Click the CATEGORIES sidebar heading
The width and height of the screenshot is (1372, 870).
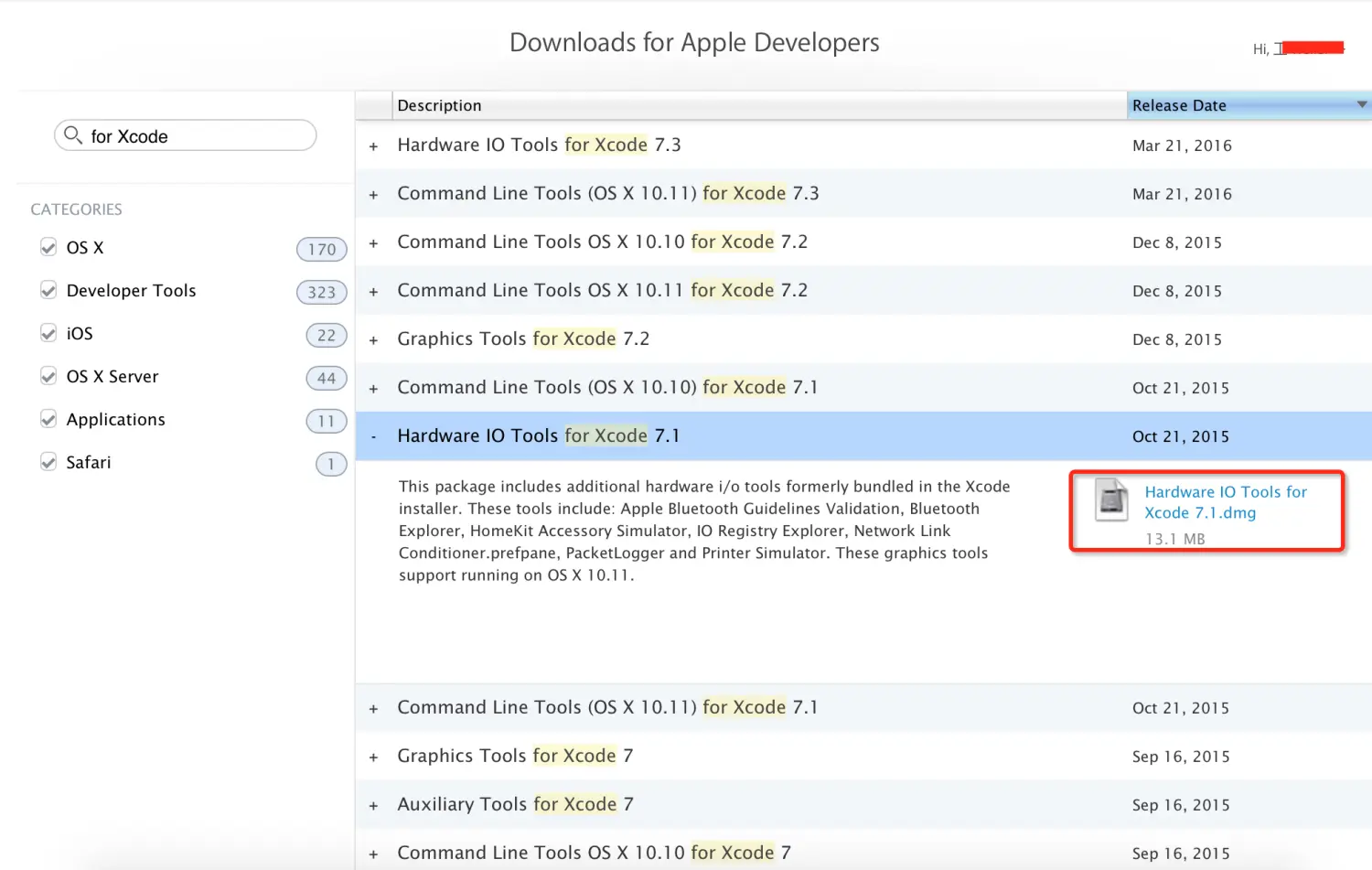point(76,209)
